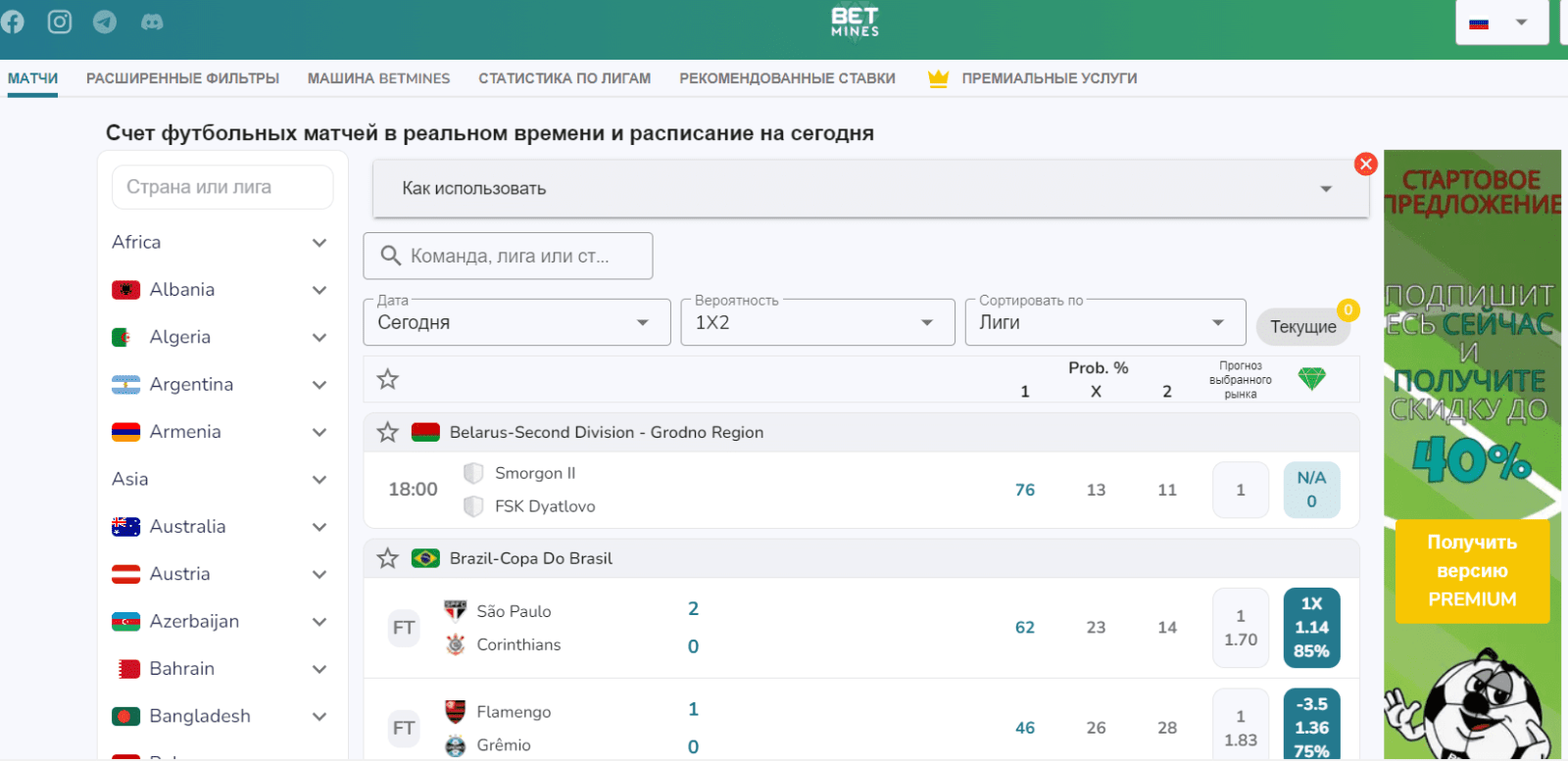This screenshot has height=761, width=1568.
Task: Click the crown premium icon
Action: [938, 78]
